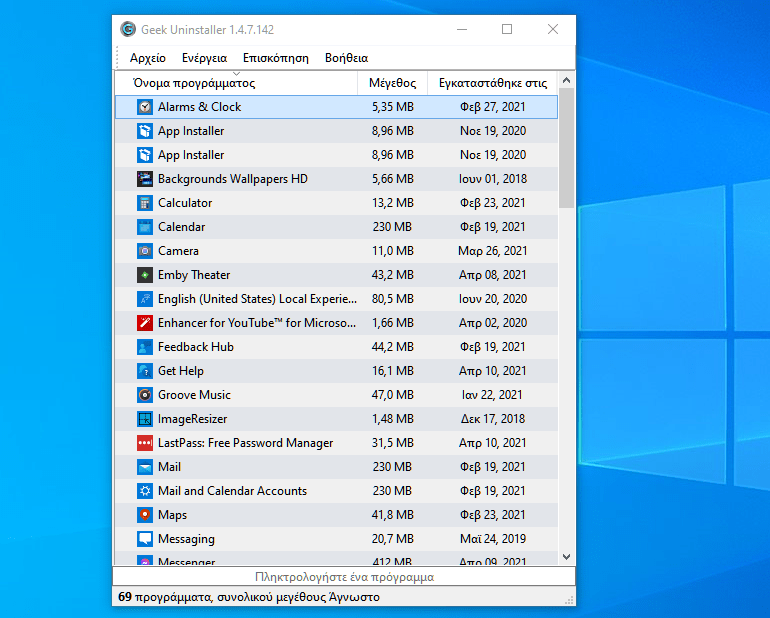Screen dimensions: 770x618
Task: Click the 80,5 MB size value
Action: [392, 299]
